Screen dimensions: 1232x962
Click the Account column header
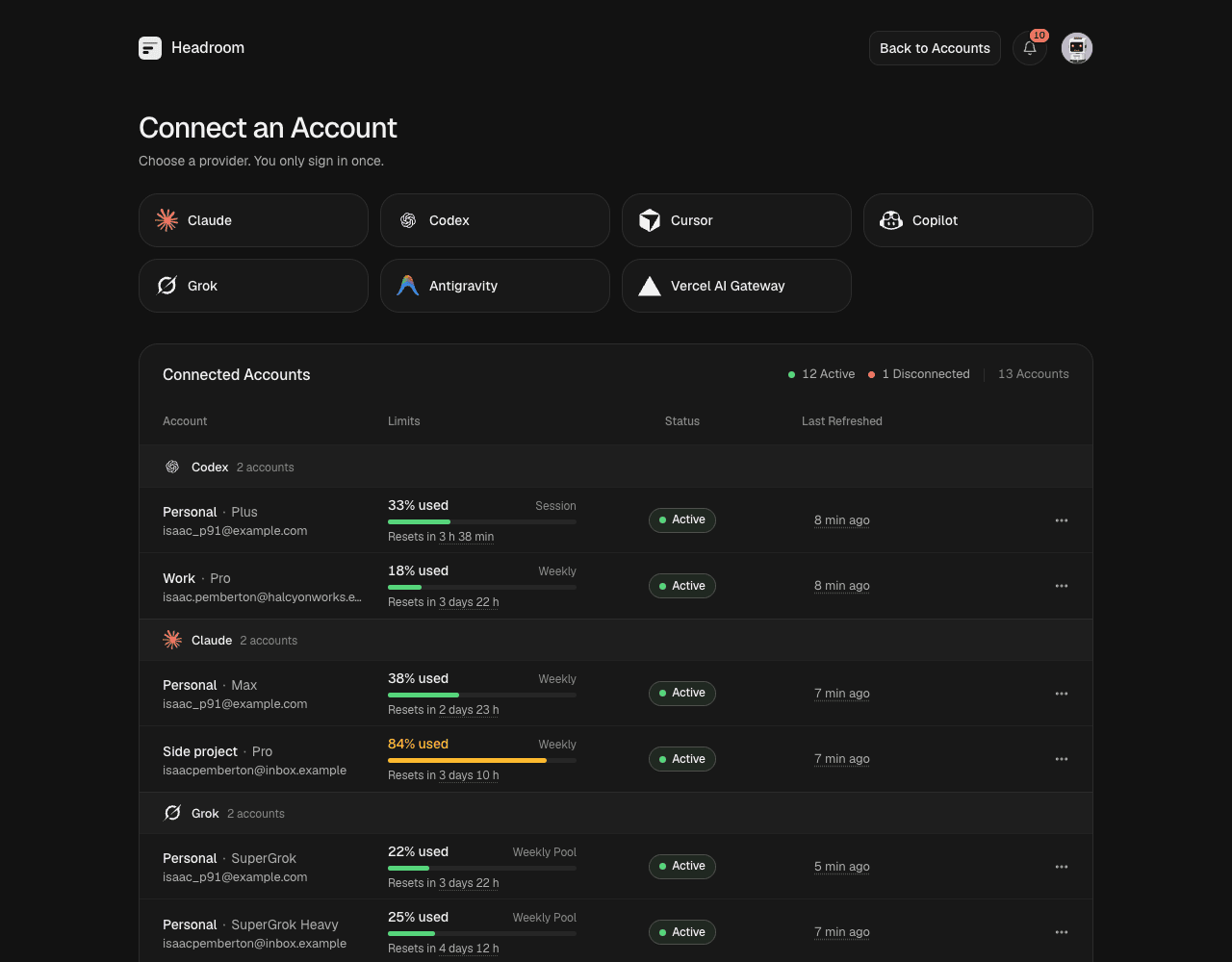point(185,421)
